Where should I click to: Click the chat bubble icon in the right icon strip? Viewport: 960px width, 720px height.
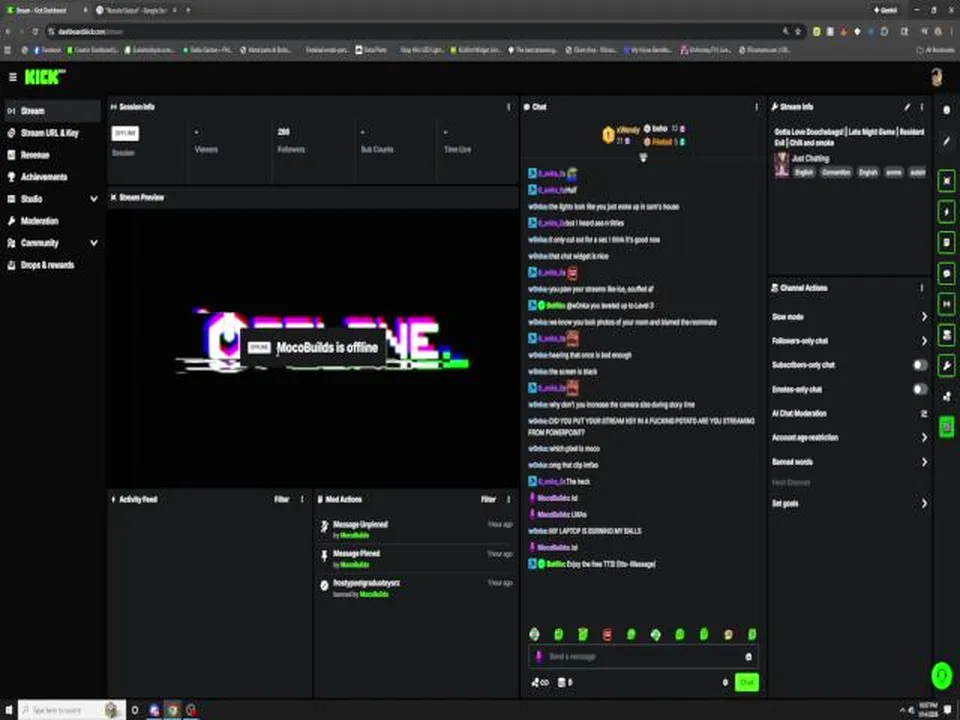point(947,273)
